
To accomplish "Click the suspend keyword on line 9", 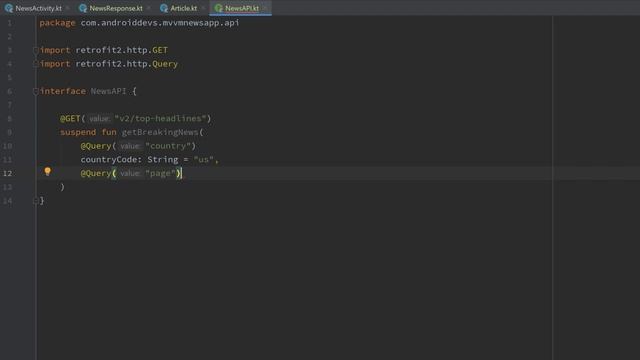I will [x=78, y=132].
